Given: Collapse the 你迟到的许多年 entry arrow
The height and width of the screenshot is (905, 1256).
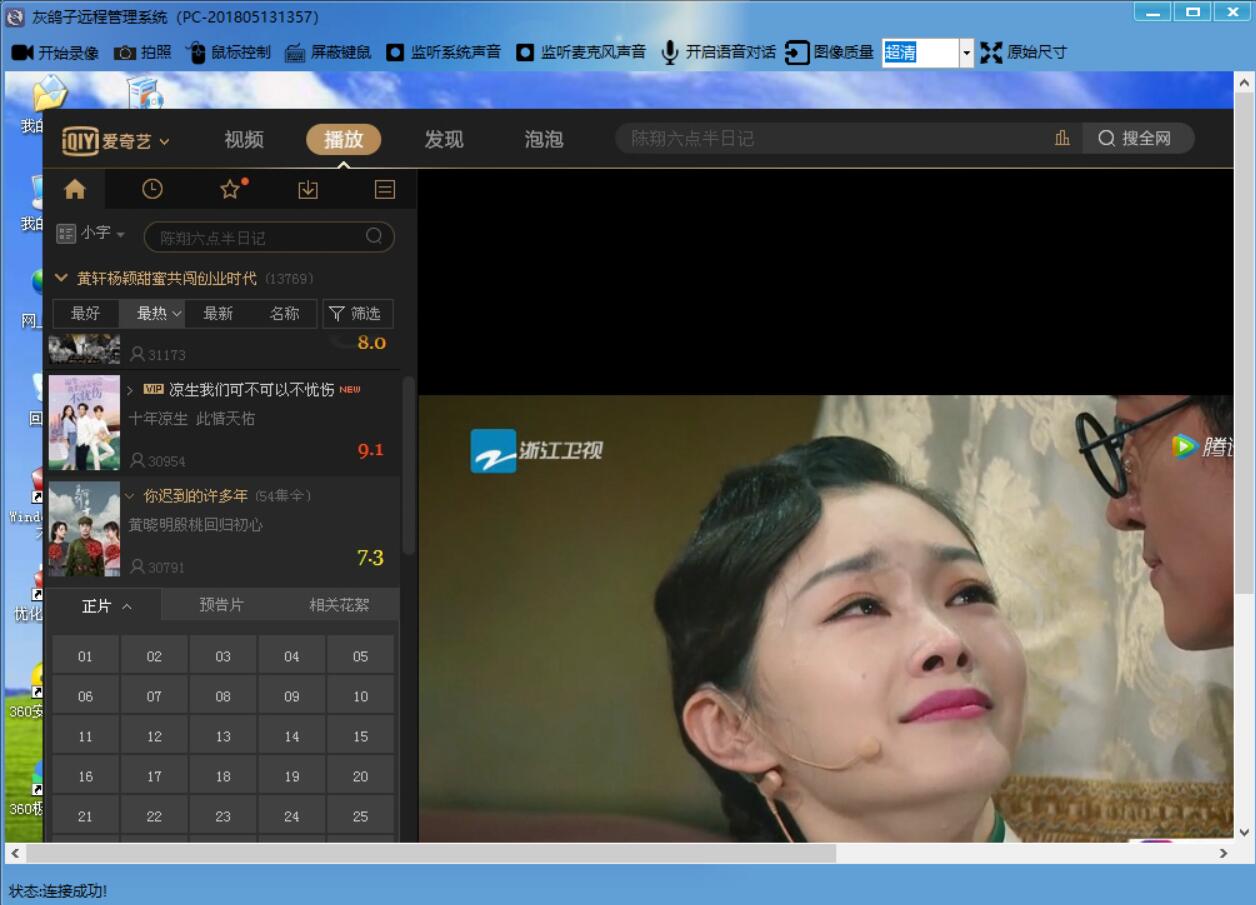Looking at the screenshot, I should (130, 495).
